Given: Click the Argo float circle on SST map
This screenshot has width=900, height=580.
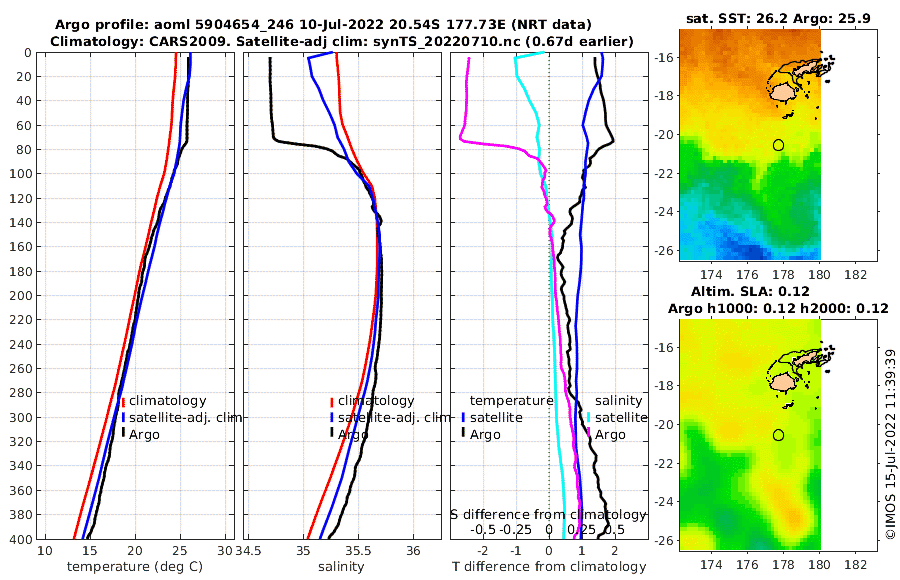Looking at the screenshot, I should pyautogui.click(x=778, y=145).
